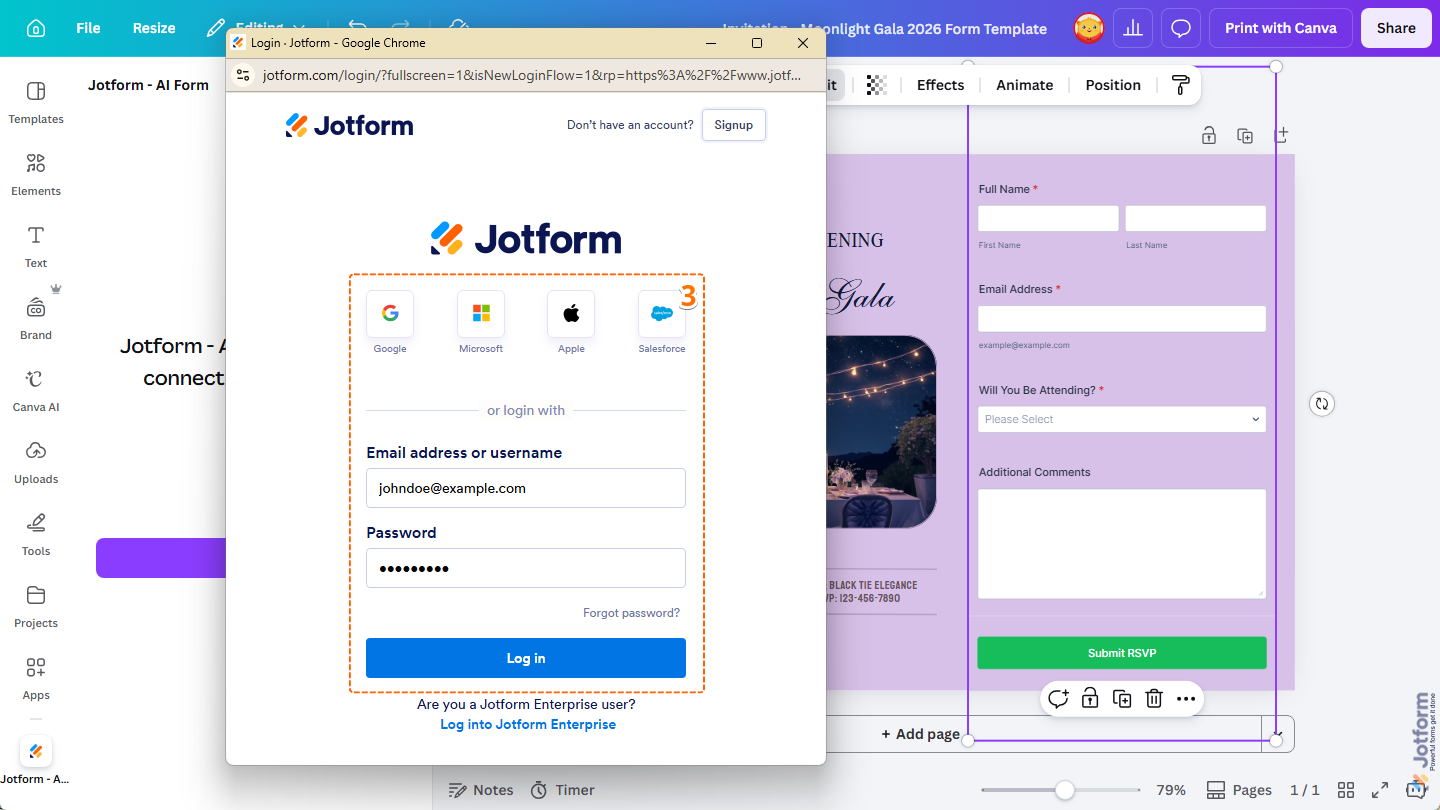
Task: Add a comment from floating element toolbar
Action: pyautogui.click(x=1058, y=699)
